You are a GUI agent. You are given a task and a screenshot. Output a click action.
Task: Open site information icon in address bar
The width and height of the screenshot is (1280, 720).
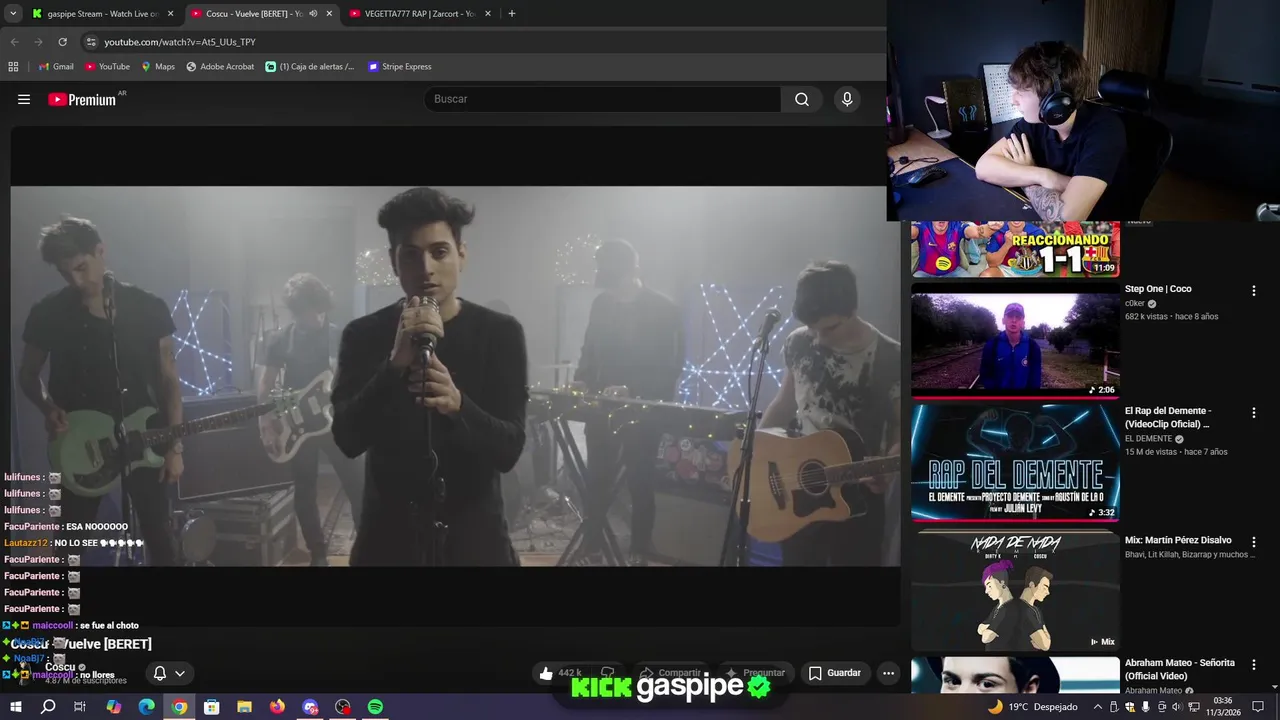coord(91,42)
